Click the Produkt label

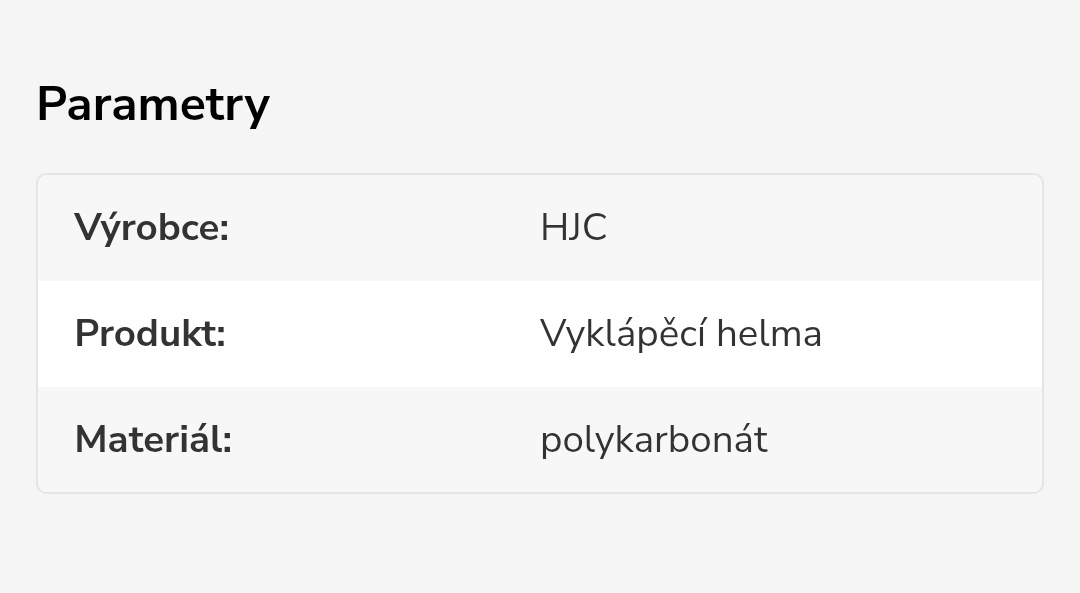coord(150,333)
